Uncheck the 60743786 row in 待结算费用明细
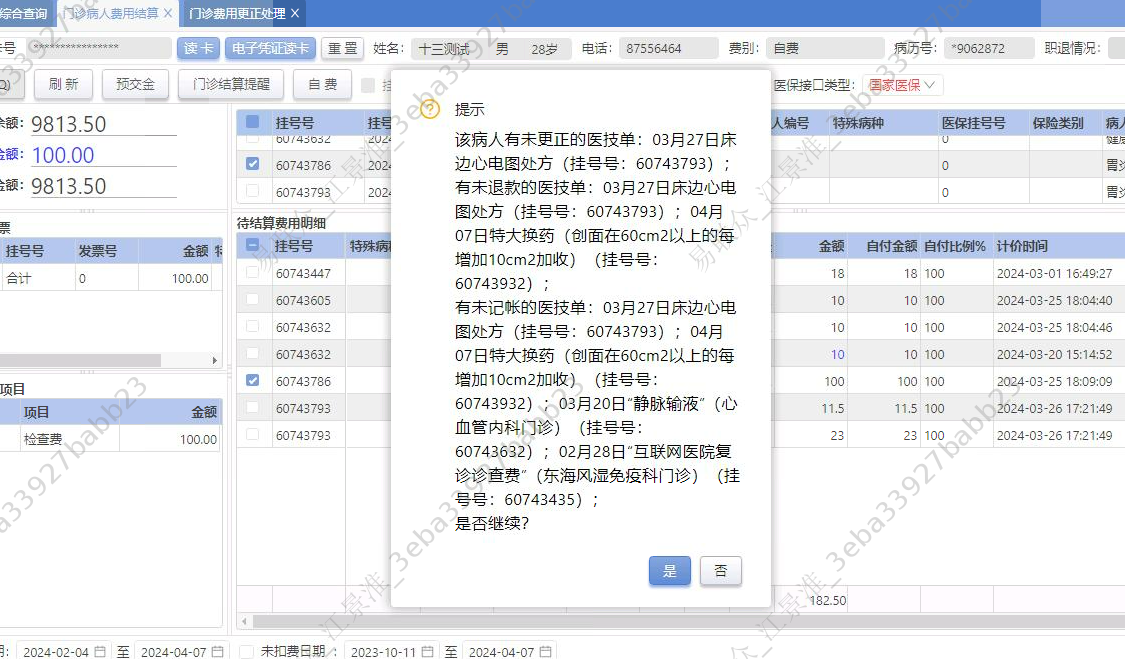 tap(253, 380)
